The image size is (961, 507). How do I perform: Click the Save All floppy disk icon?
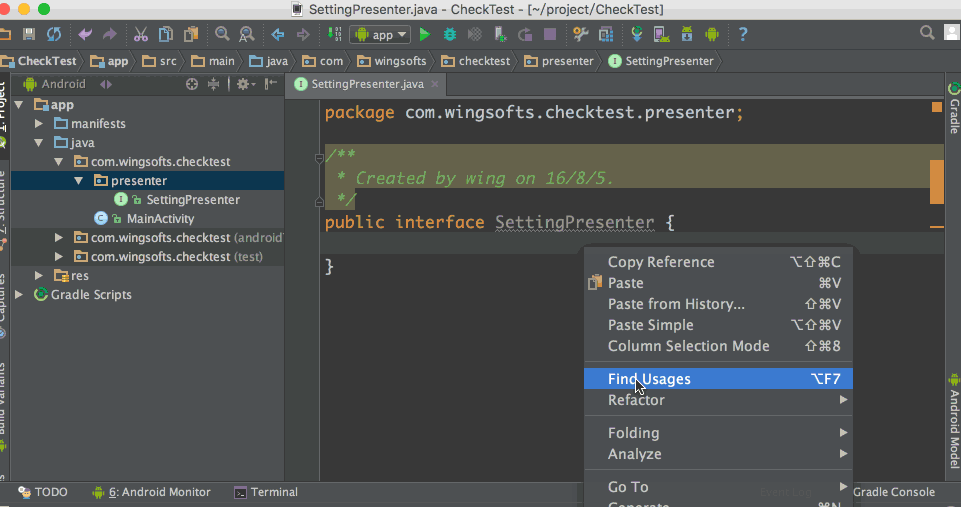pyautogui.click(x=29, y=35)
